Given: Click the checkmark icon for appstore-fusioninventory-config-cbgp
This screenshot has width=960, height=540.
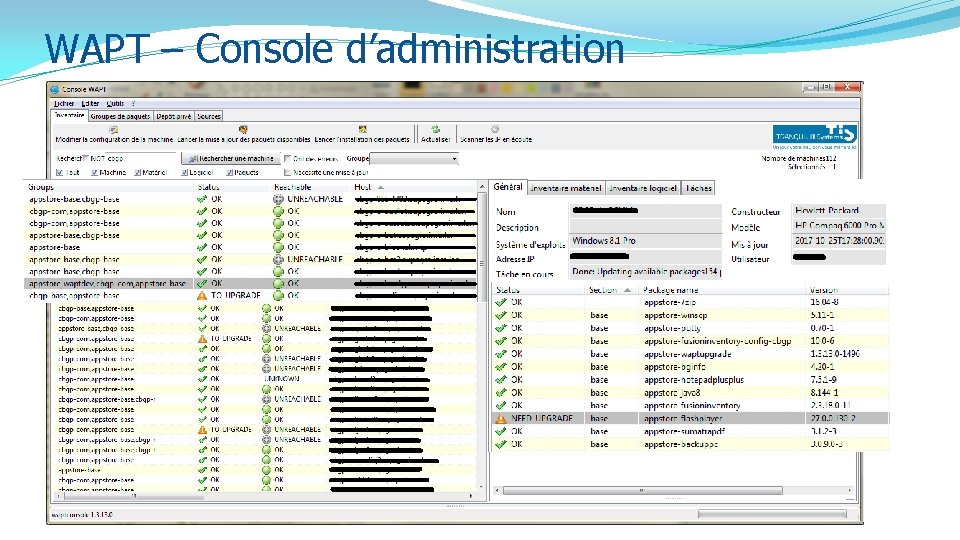Looking at the screenshot, I should coord(501,341).
